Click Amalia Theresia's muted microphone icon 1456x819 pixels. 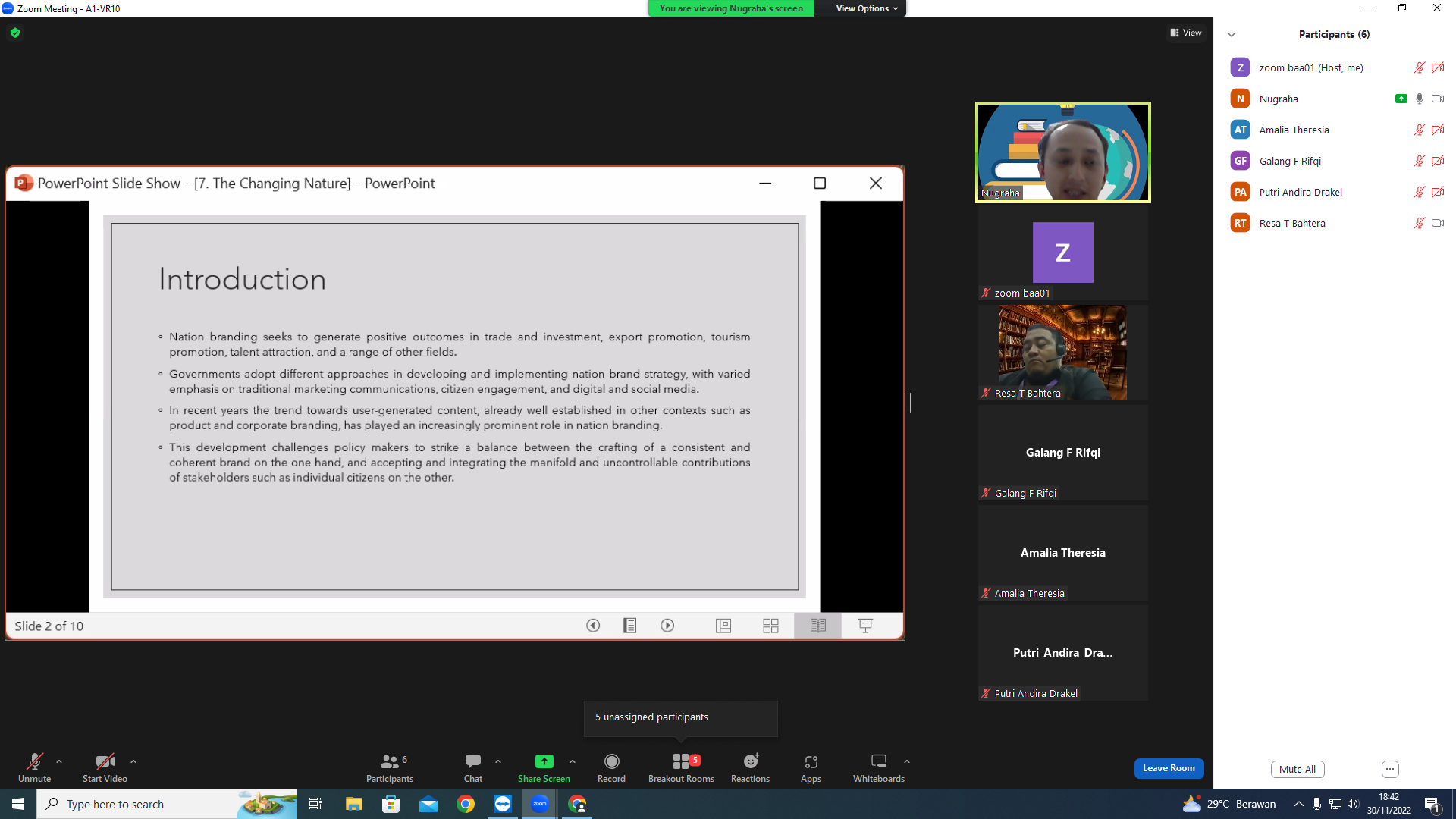[x=1419, y=130]
